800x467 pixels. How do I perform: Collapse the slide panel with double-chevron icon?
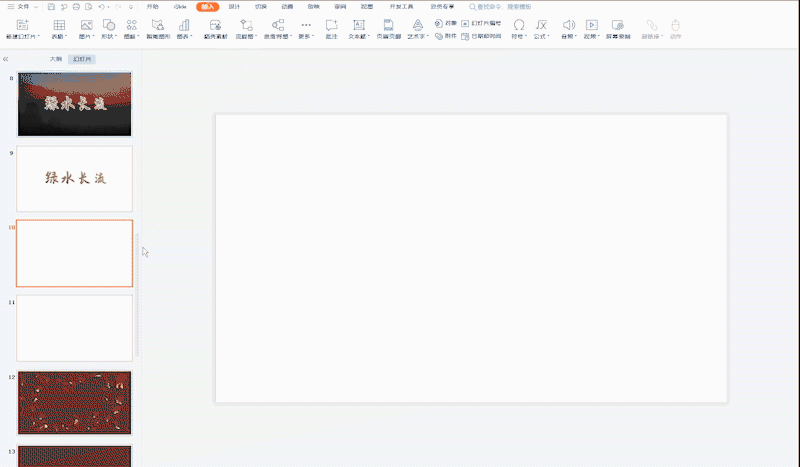[x=6, y=59]
